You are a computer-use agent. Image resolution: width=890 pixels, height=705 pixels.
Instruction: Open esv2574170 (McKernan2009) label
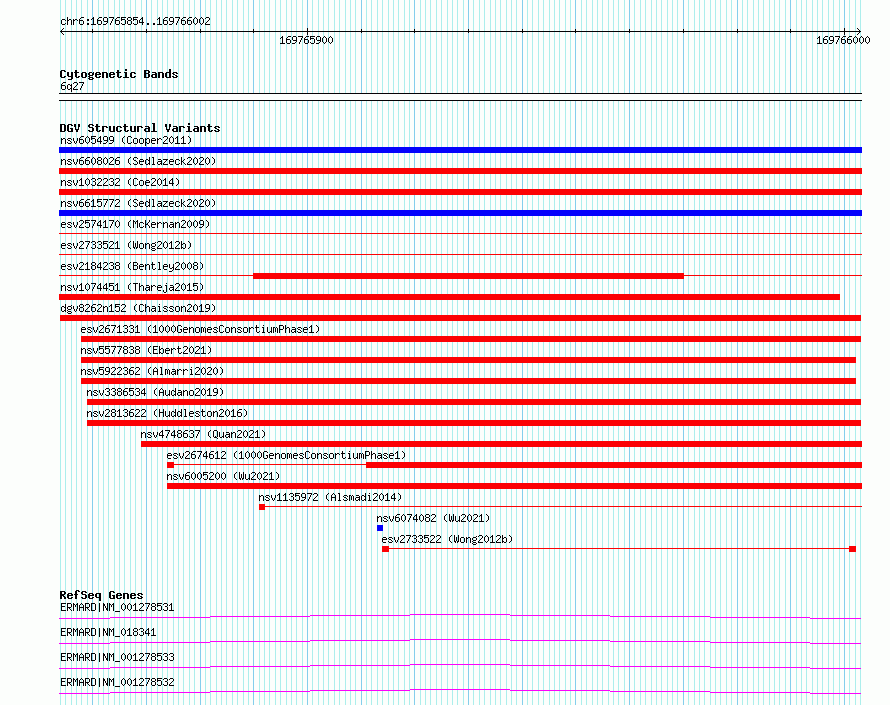tap(135, 224)
